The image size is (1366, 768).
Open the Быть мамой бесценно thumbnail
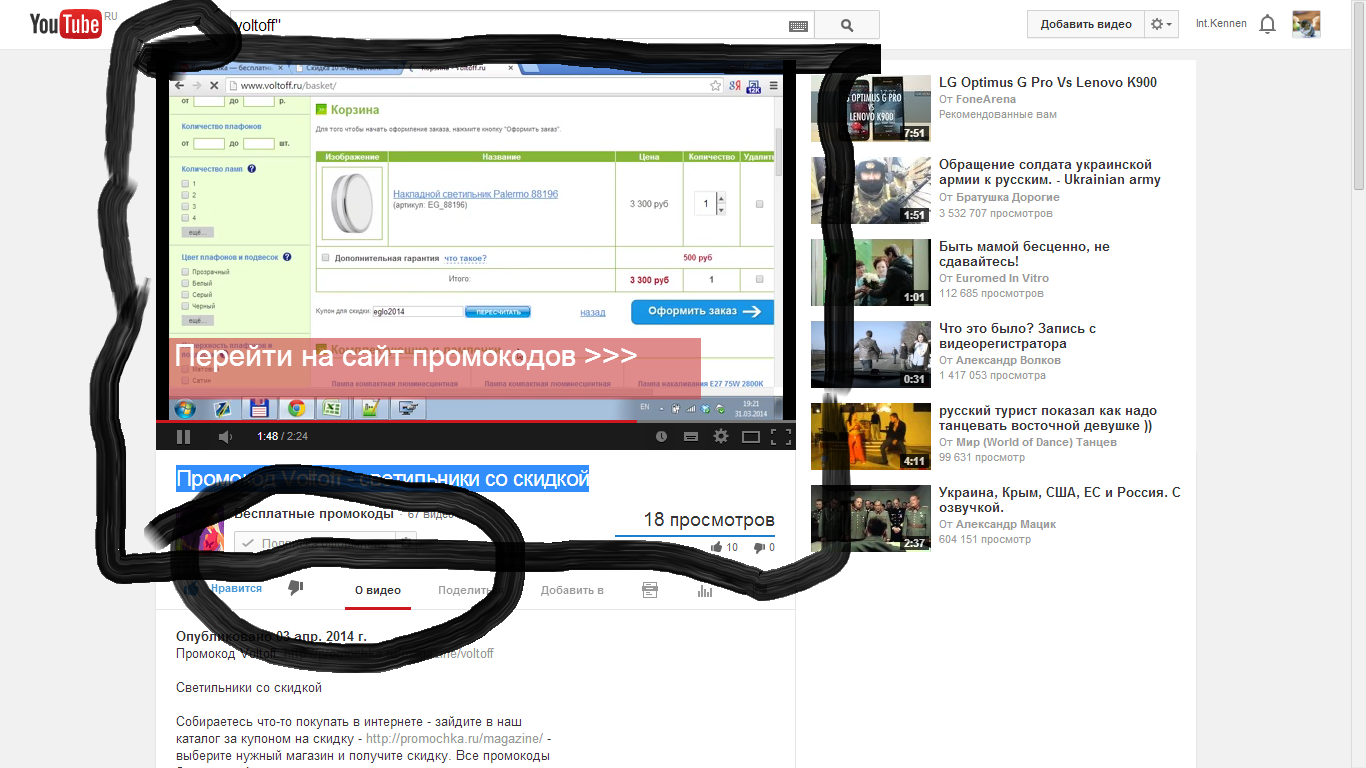[x=870, y=272]
